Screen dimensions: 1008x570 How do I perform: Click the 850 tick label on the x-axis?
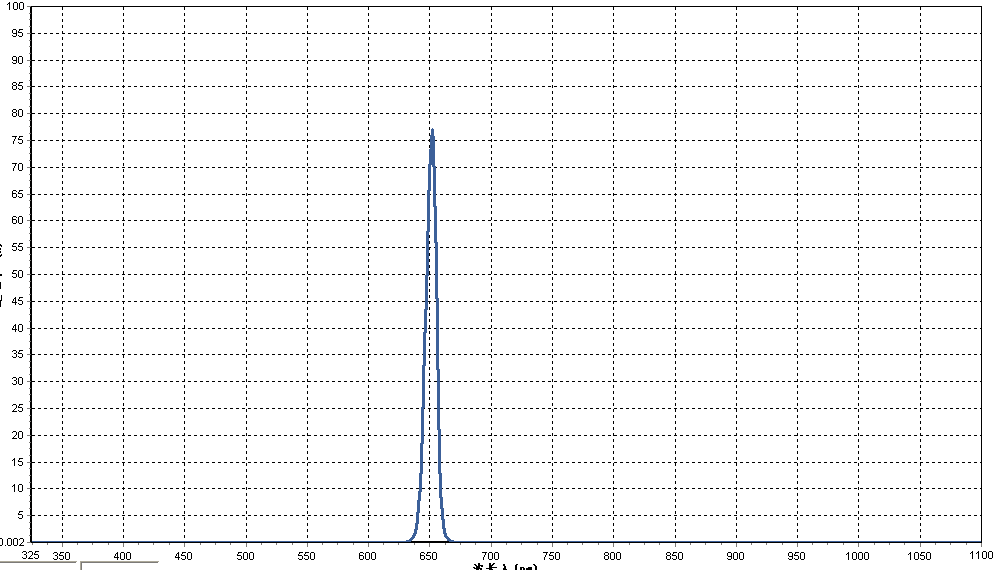[674, 555]
